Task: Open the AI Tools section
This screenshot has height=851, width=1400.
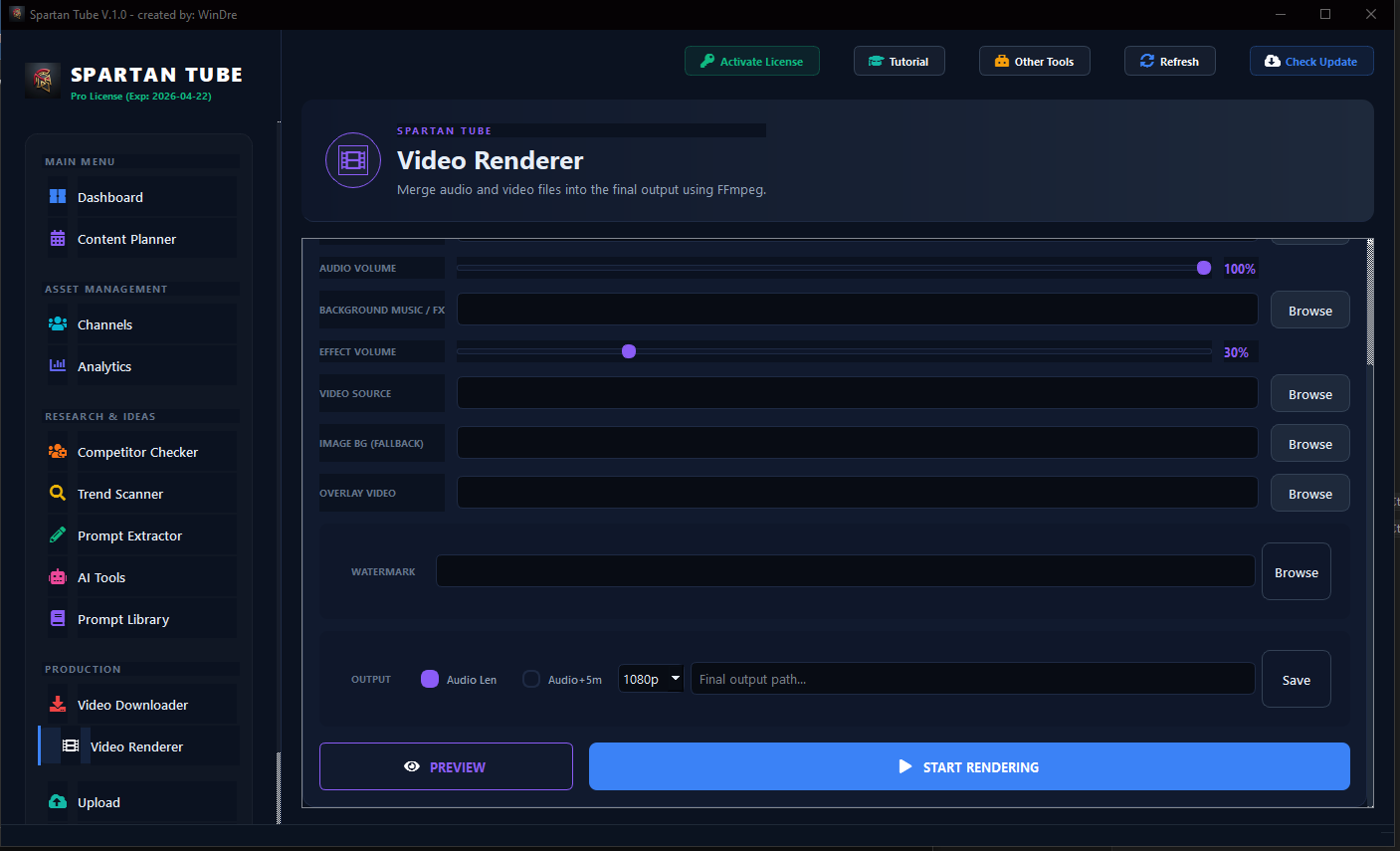Action: click(101, 577)
